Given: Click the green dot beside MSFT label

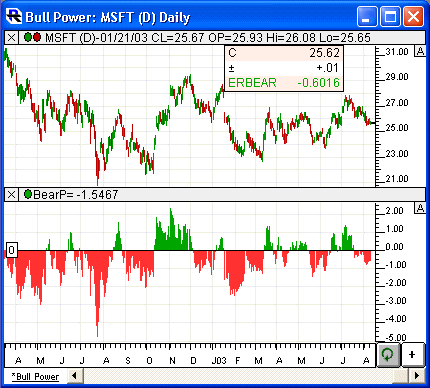Looking at the screenshot, I should pos(28,37).
